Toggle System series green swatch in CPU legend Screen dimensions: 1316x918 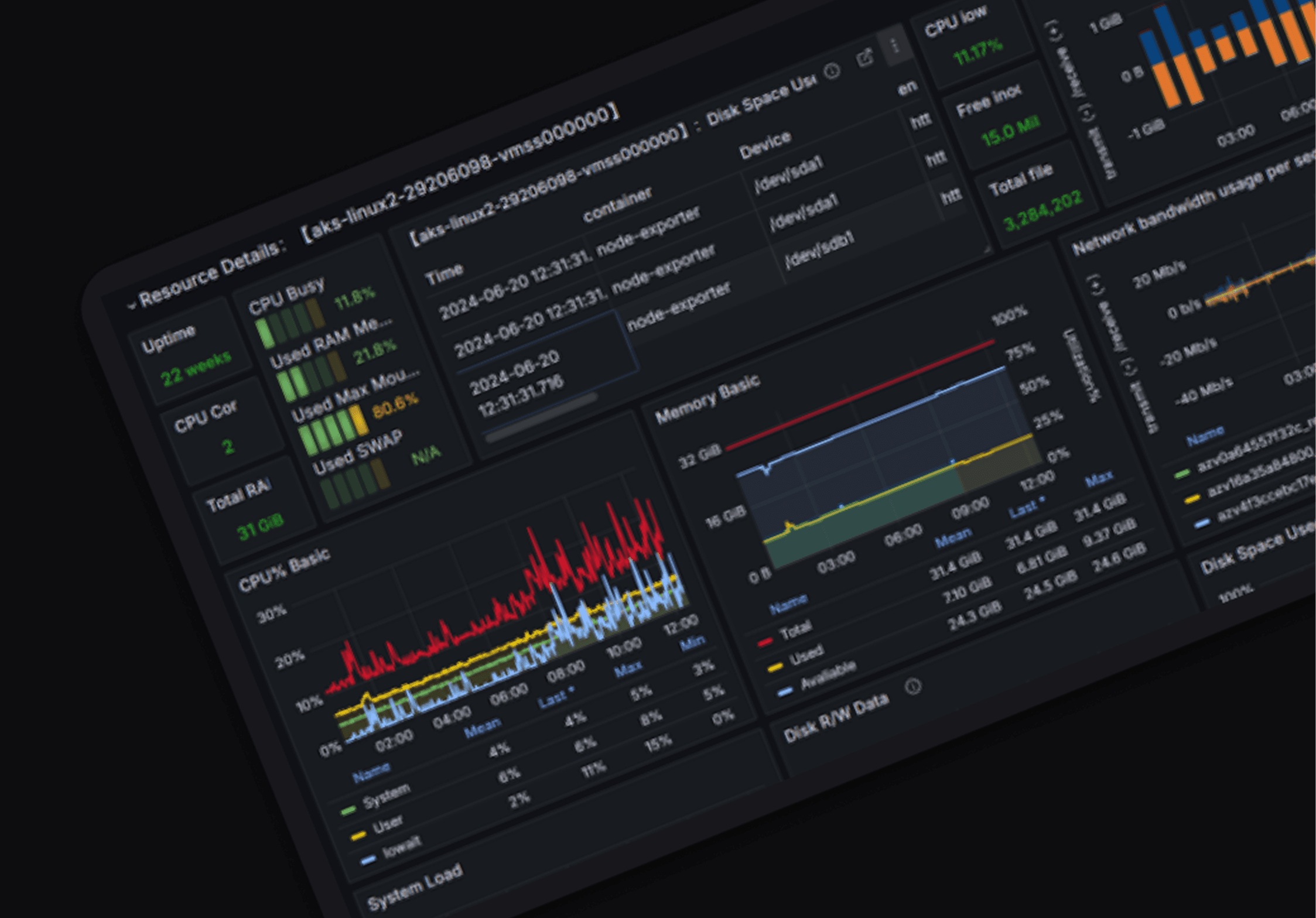click(348, 810)
